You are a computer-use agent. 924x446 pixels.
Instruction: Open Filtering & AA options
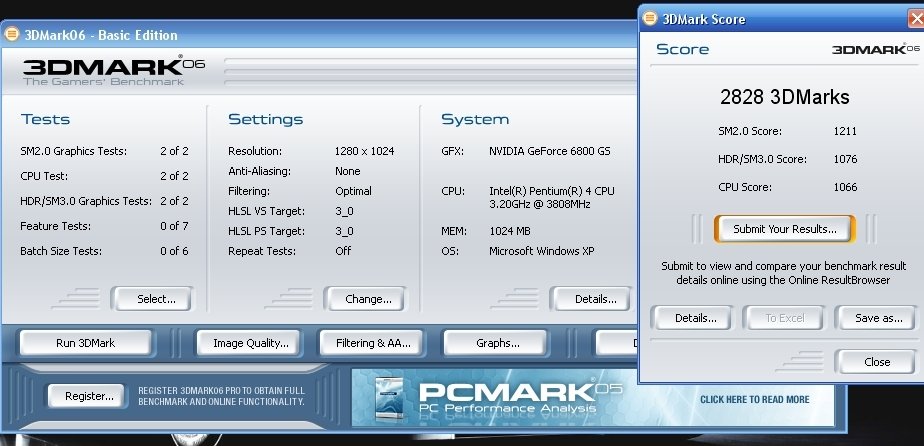(x=372, y=343)
